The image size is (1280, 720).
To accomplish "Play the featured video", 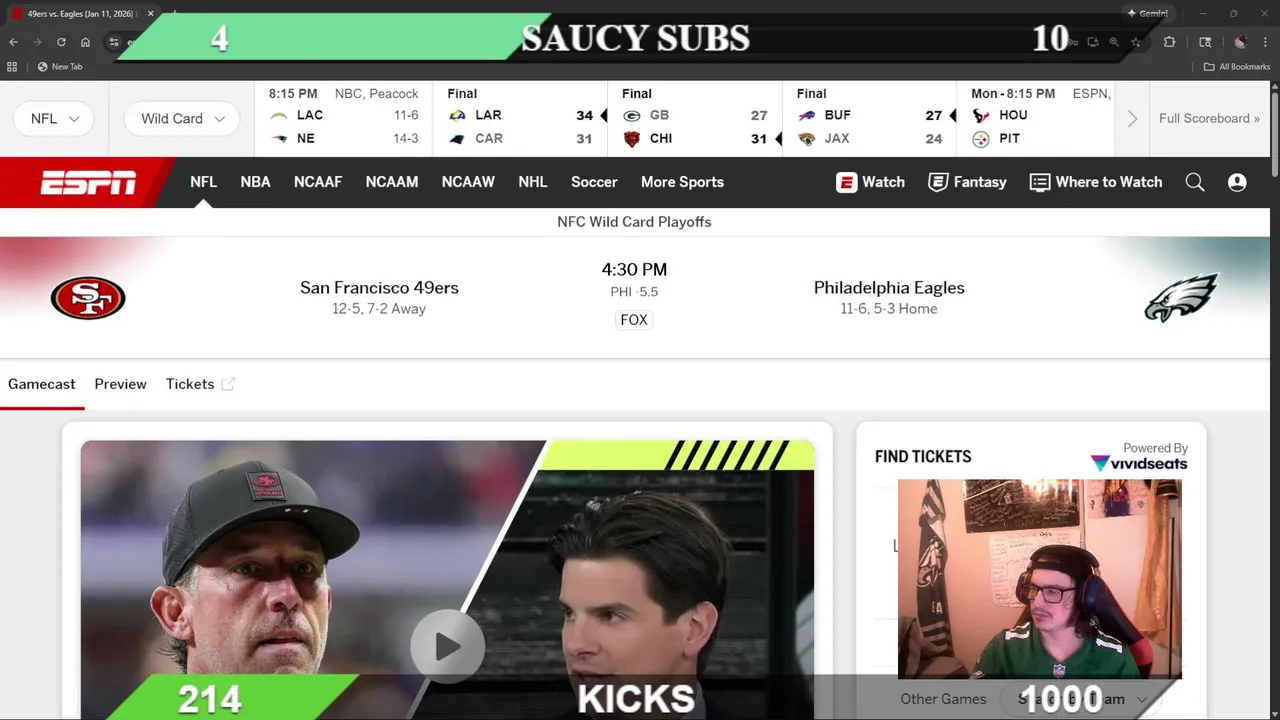I will click(x=447, y=647).
